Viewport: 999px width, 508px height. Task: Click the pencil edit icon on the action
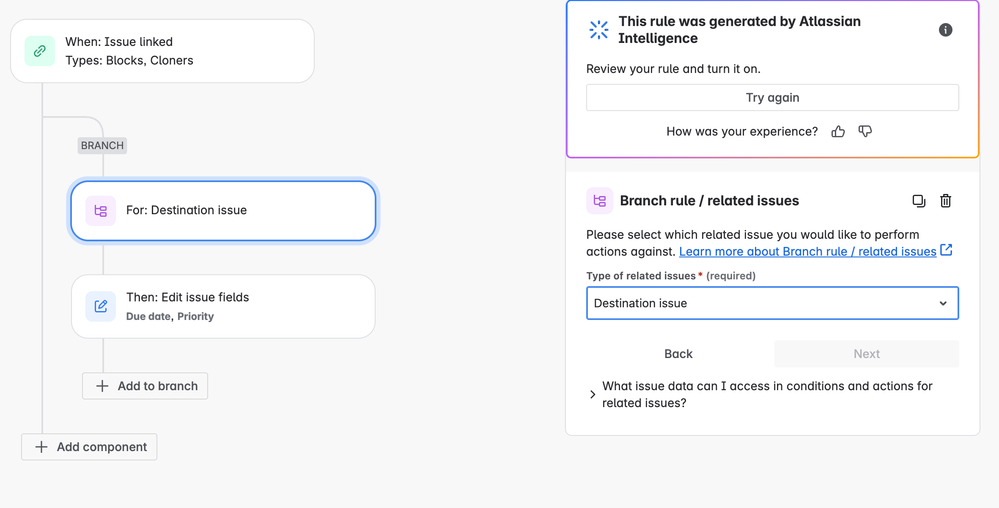point(100,307)
